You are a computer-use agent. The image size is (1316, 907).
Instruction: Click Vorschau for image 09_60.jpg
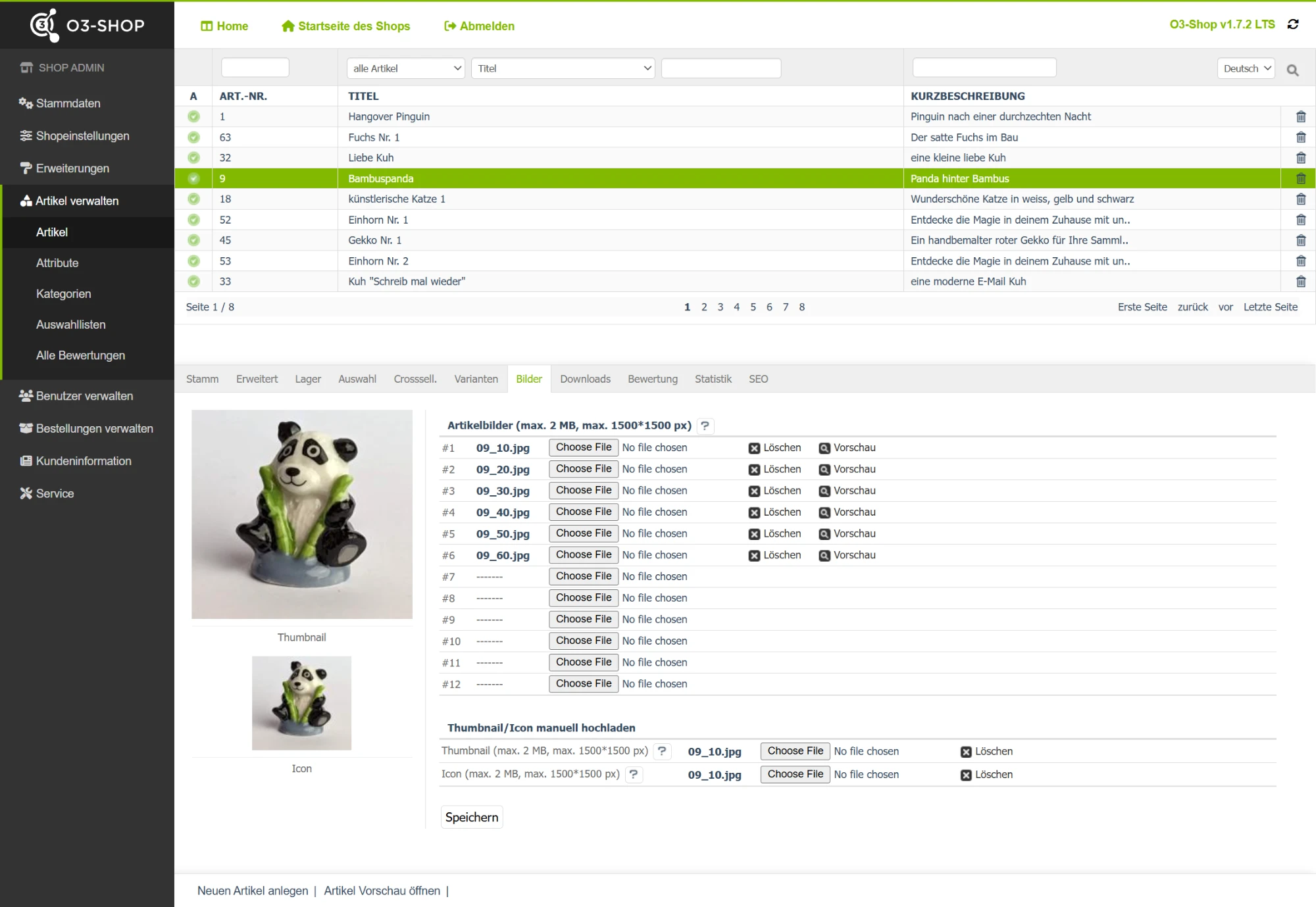[848, 555]
